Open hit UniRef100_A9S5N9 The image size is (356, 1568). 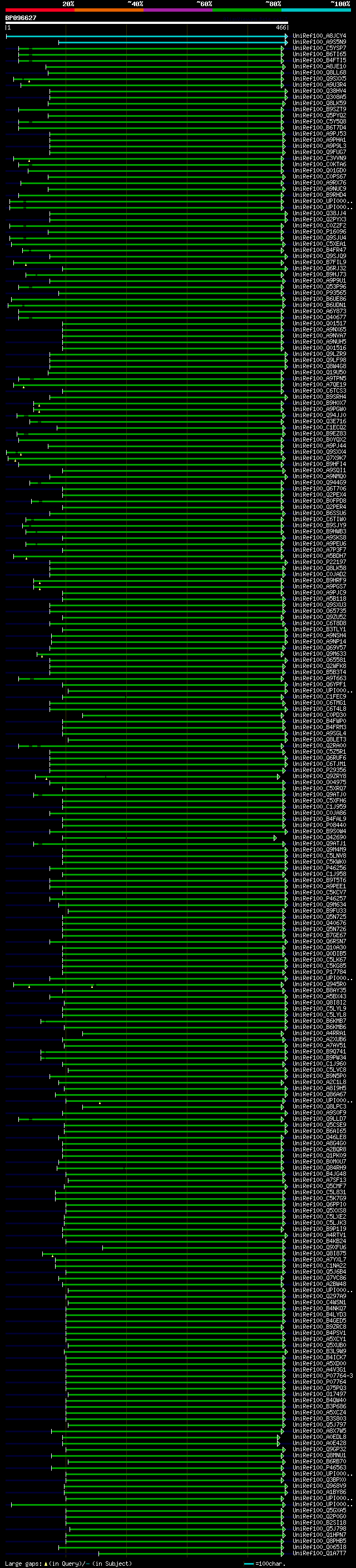click(319, 42)
